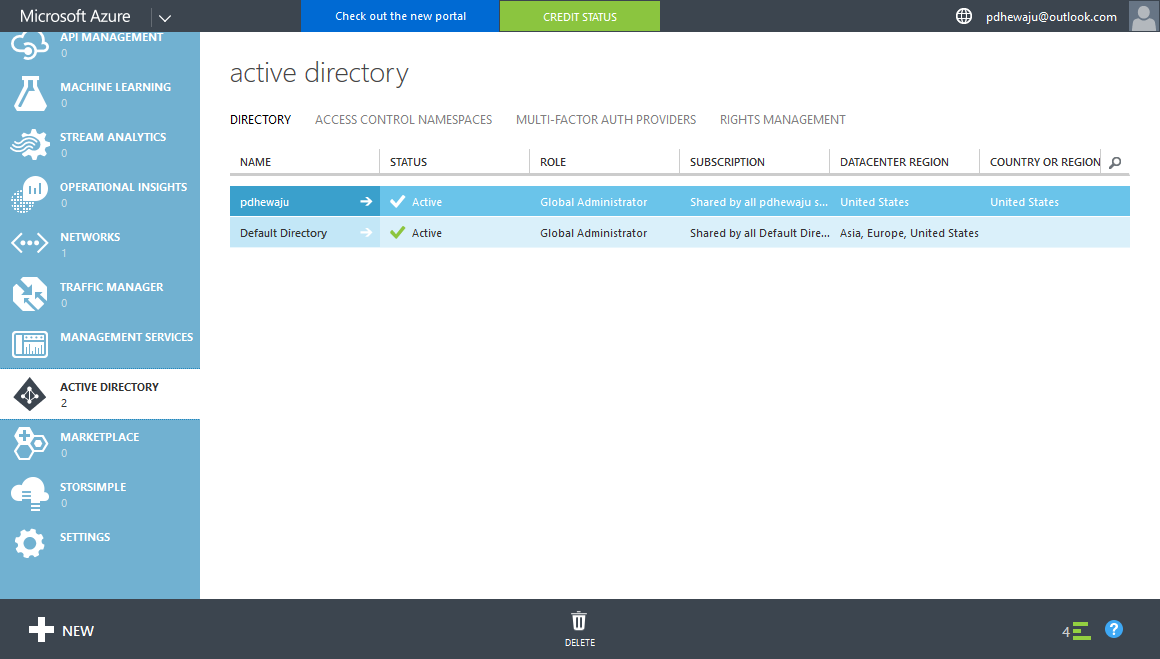Select the pdhewaju directory name
Screen dimensions: 1160x659
tap(264, 202)
